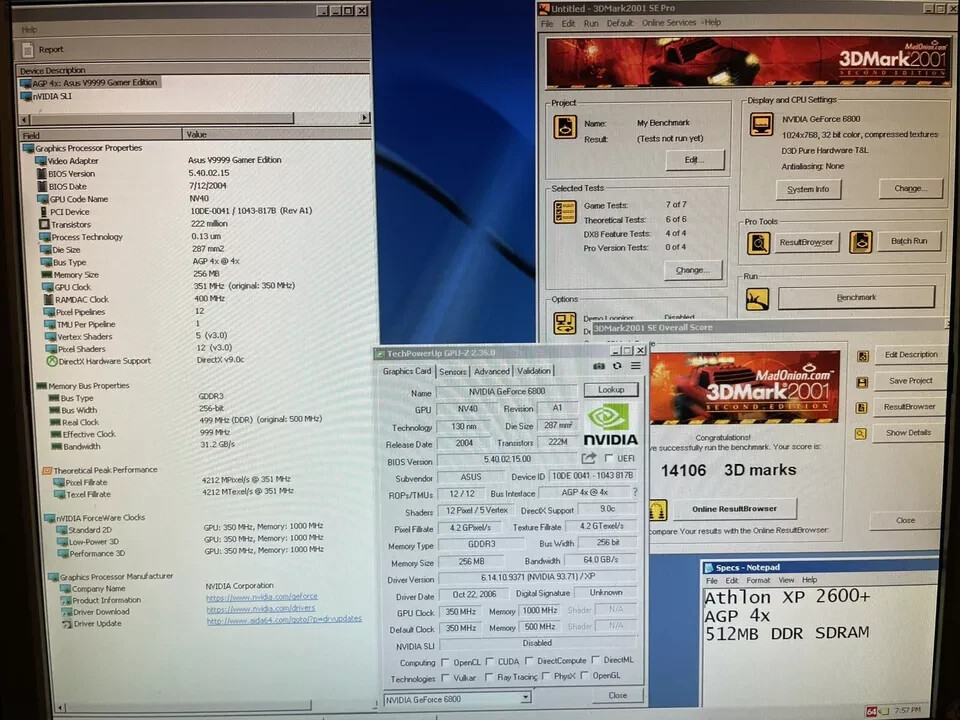Open the GPU-Z hamburger menu icon
Image resolution: width=960 pixels, height=720 pixels.
point(635,367)
